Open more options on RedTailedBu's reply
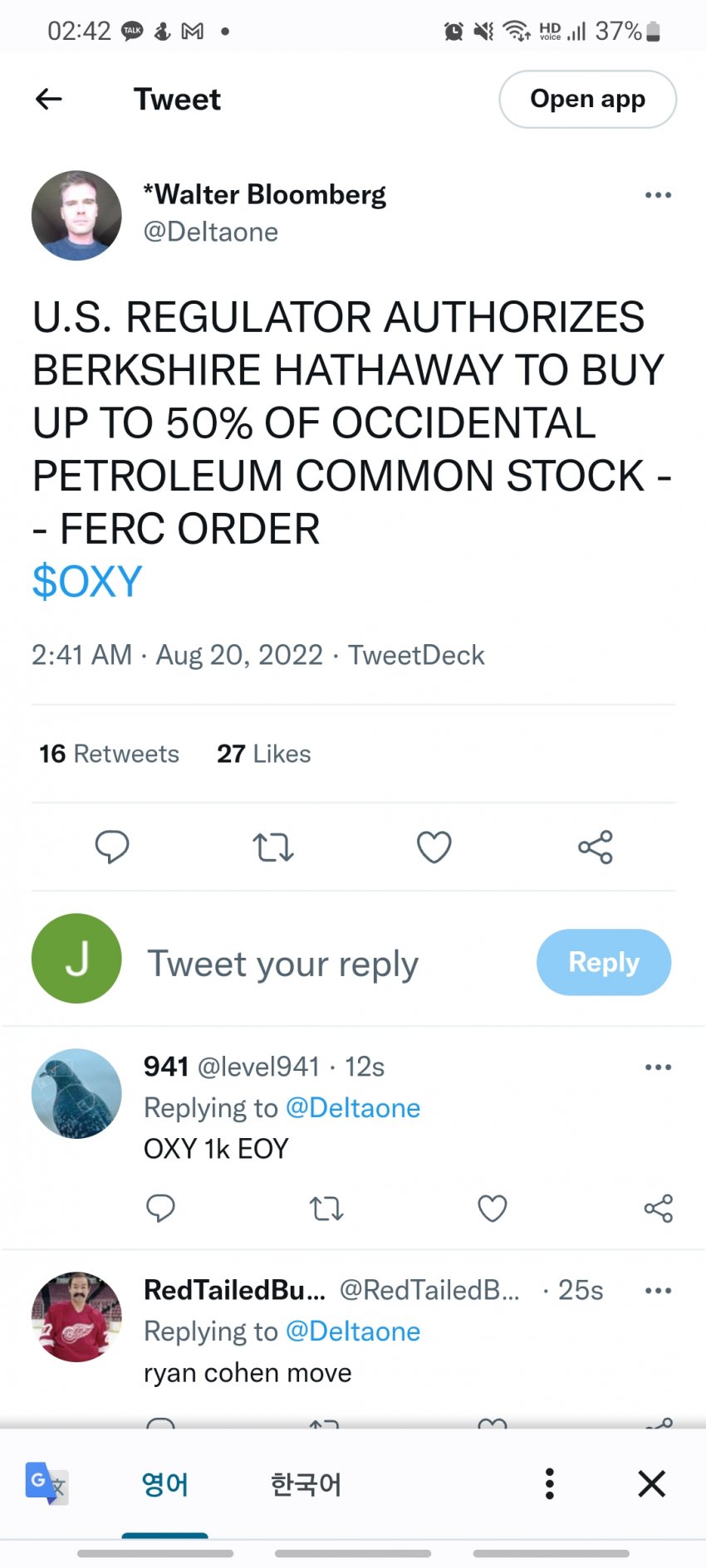The image size is (706, 1568). (658, 1291)
